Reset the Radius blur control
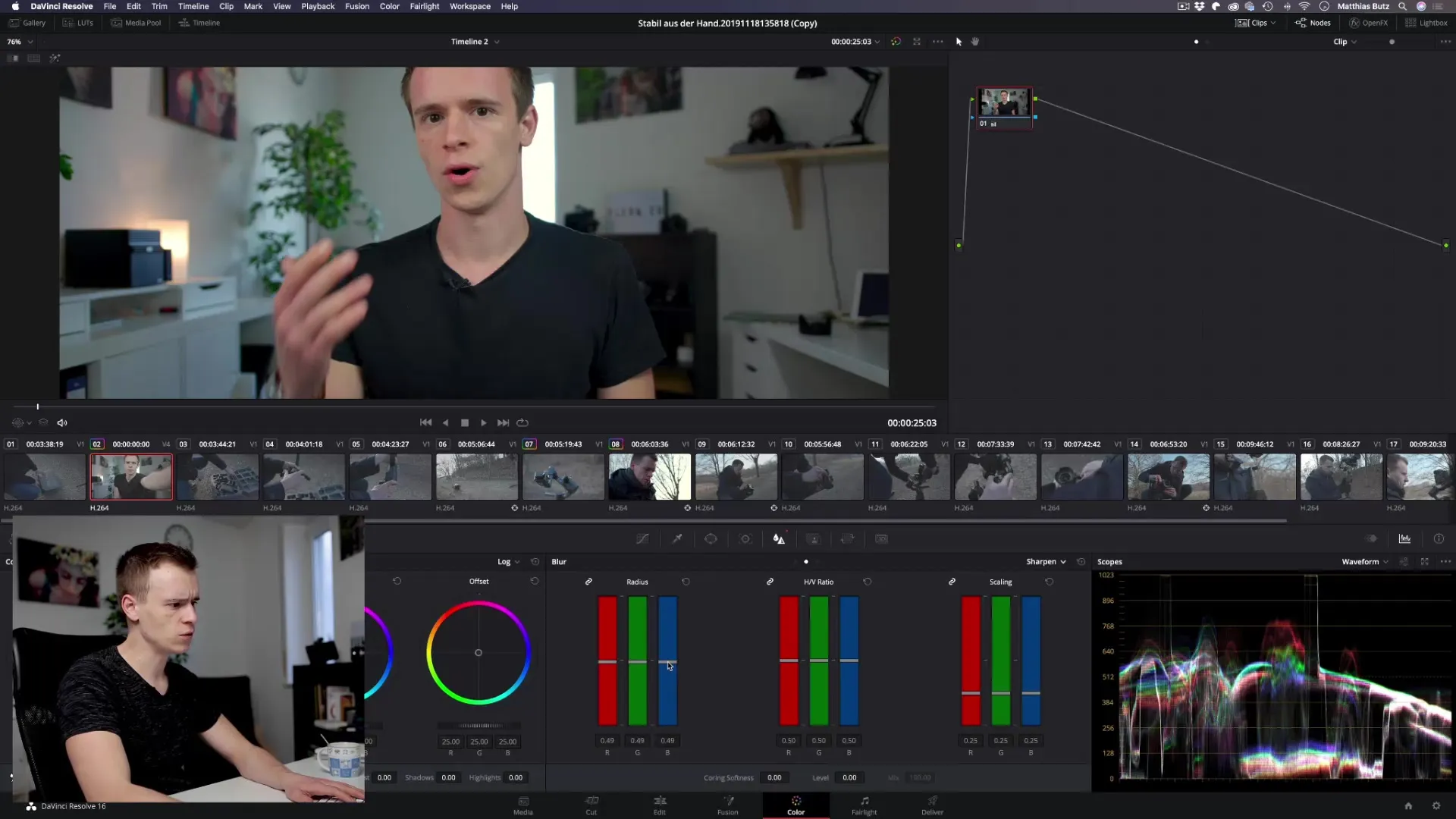The height and width of the screenshot is (819, 1456). (x=686, y=582)
